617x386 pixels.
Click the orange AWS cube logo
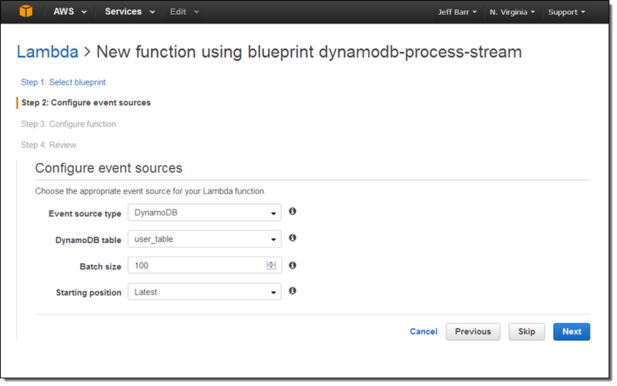(x=26, y=11)
